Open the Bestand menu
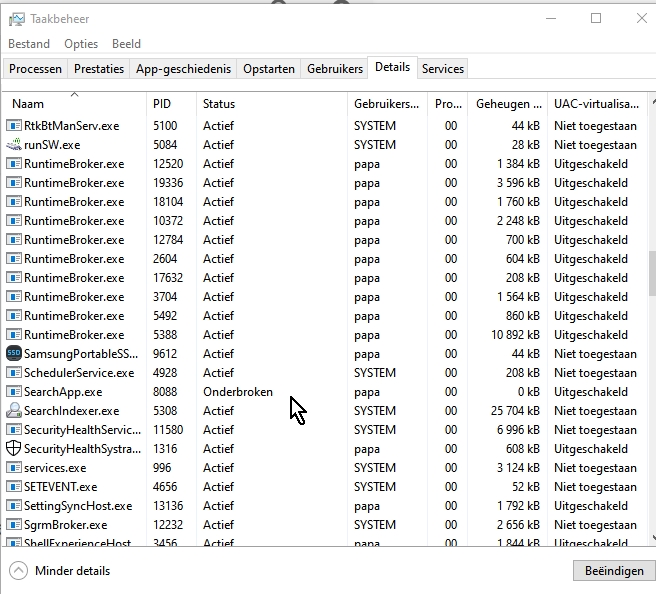Screen dimensions: 656x594 coord(29,44)
